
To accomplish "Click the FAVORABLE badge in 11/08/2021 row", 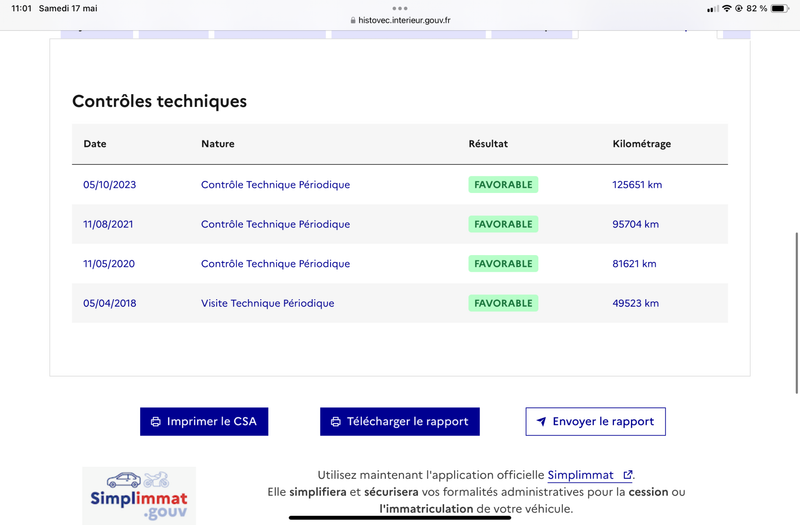I will pos(503,224).
